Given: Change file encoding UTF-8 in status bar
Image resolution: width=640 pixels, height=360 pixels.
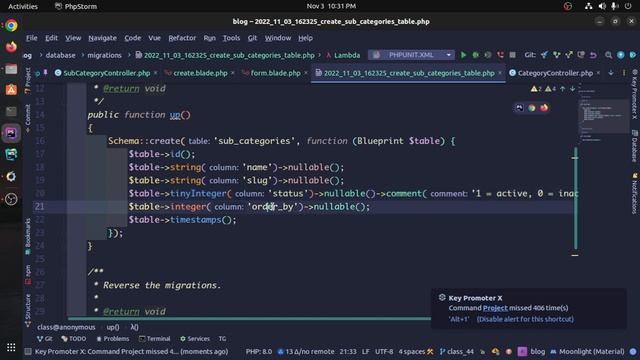Looking at the screenshot, I should pyautogui.click(x=384, y=351).
